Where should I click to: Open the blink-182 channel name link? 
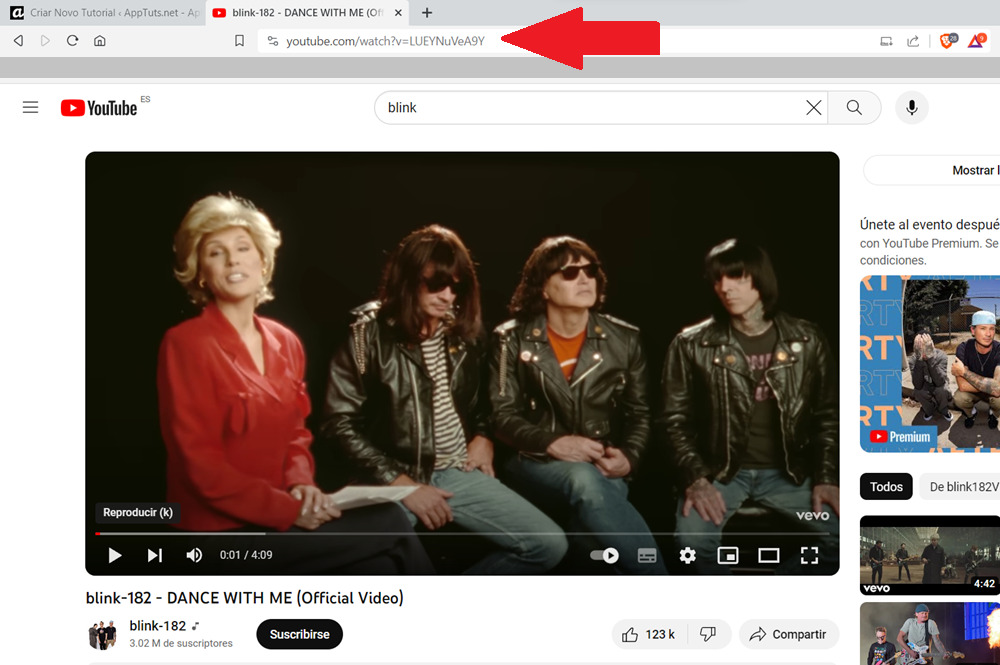158,626
